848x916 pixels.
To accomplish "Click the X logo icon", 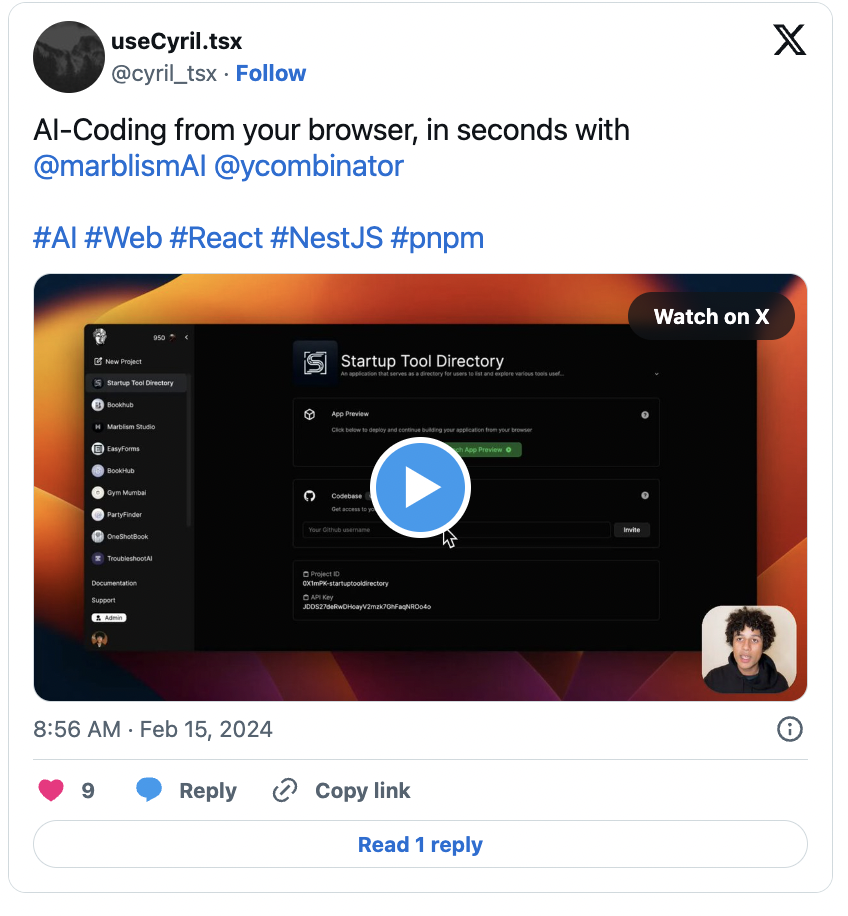I will pos(790,40).
